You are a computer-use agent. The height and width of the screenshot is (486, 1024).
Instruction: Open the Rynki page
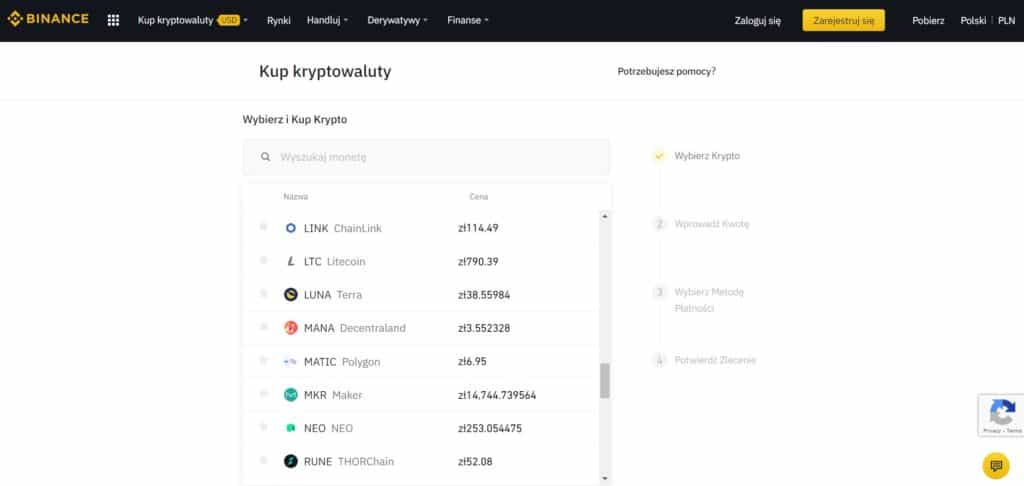click(x=279, y=20)
